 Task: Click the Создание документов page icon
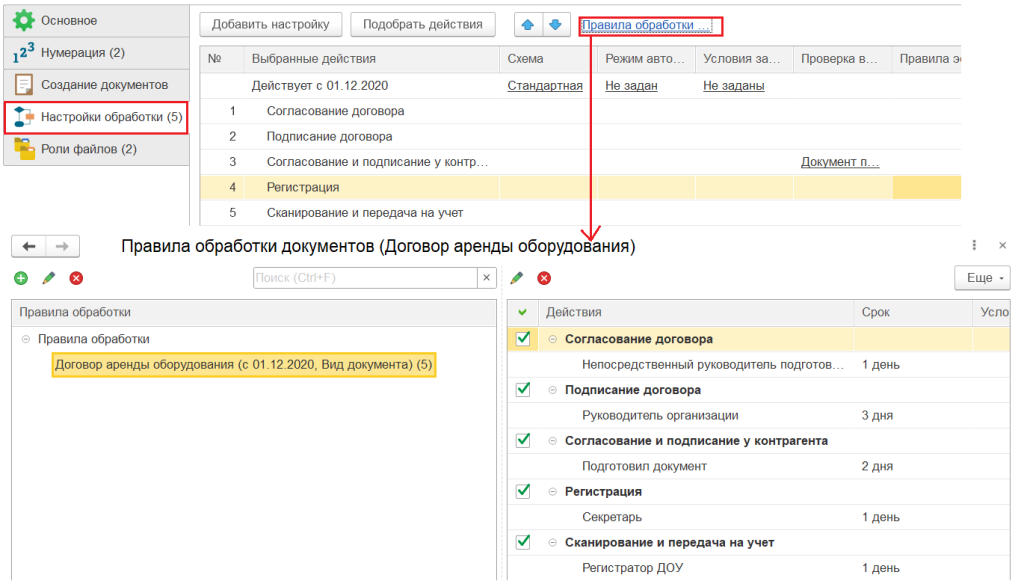click(x=24, y=85)
